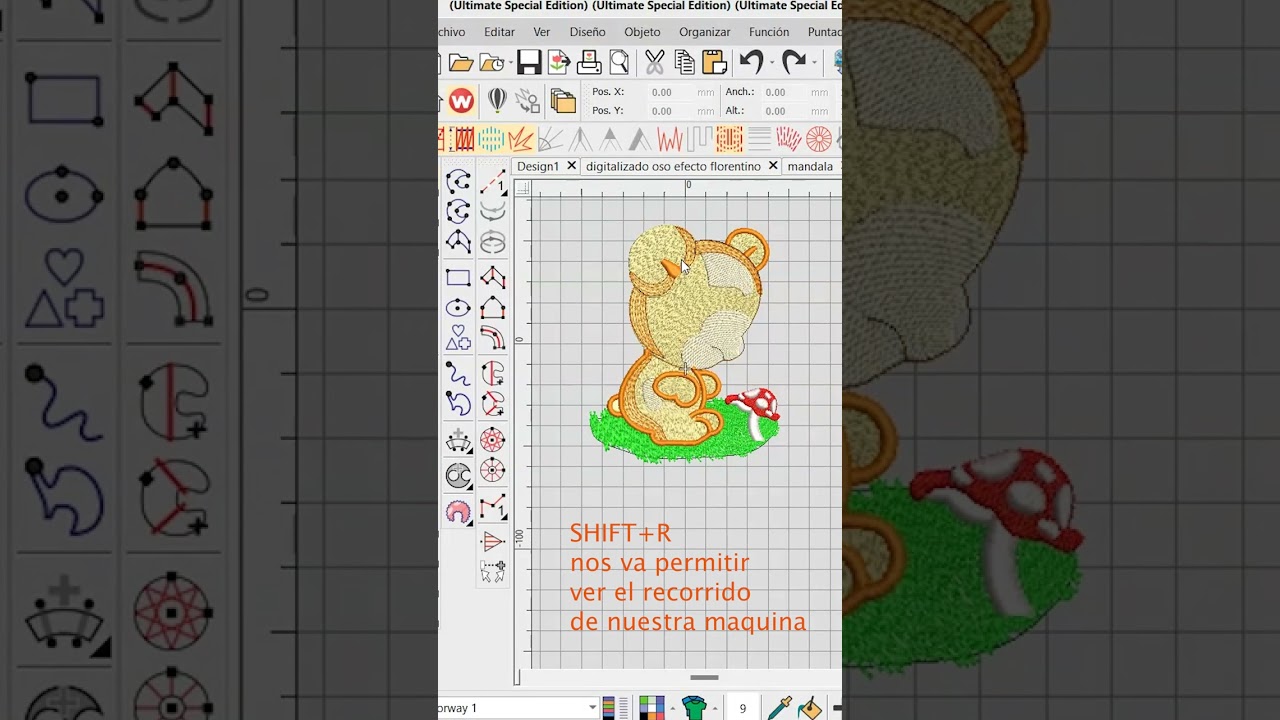Click the Export design icon with flower page
Viewport: 1280px width, 720px height.
tap(559, 63)
